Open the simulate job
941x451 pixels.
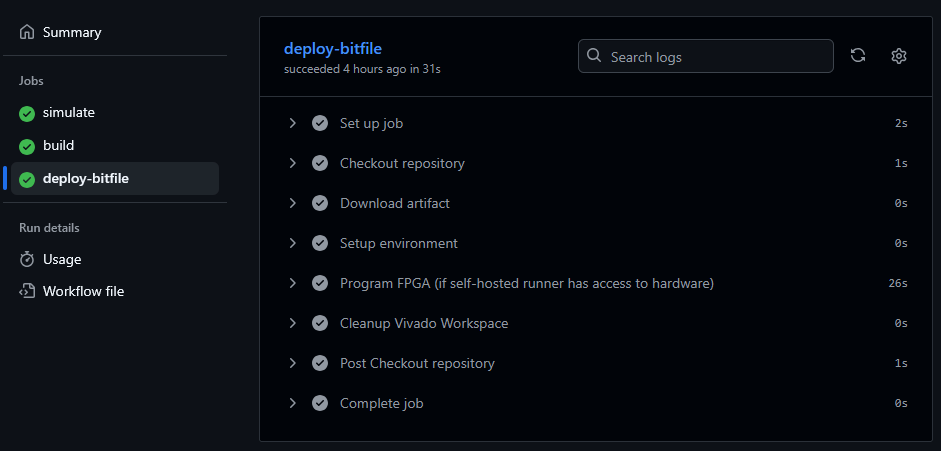tap(69, 113)
